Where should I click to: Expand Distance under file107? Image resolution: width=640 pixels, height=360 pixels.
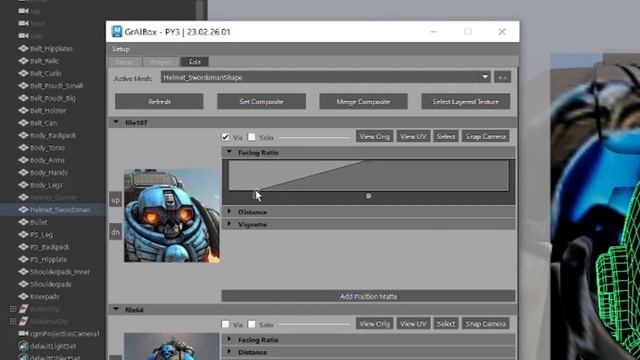click(x=229, y=211)
